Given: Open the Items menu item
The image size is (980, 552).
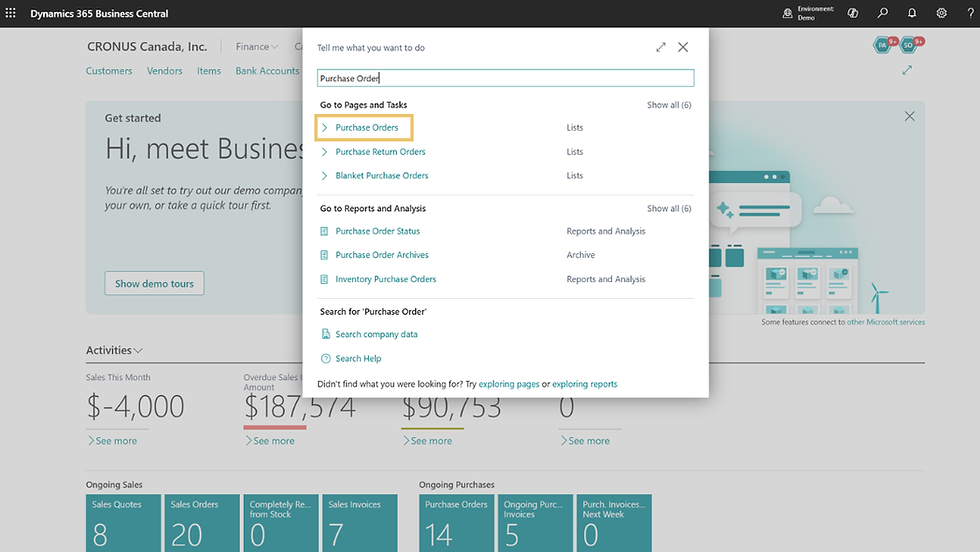Looking at the screenshot, I should click(209, 71).
